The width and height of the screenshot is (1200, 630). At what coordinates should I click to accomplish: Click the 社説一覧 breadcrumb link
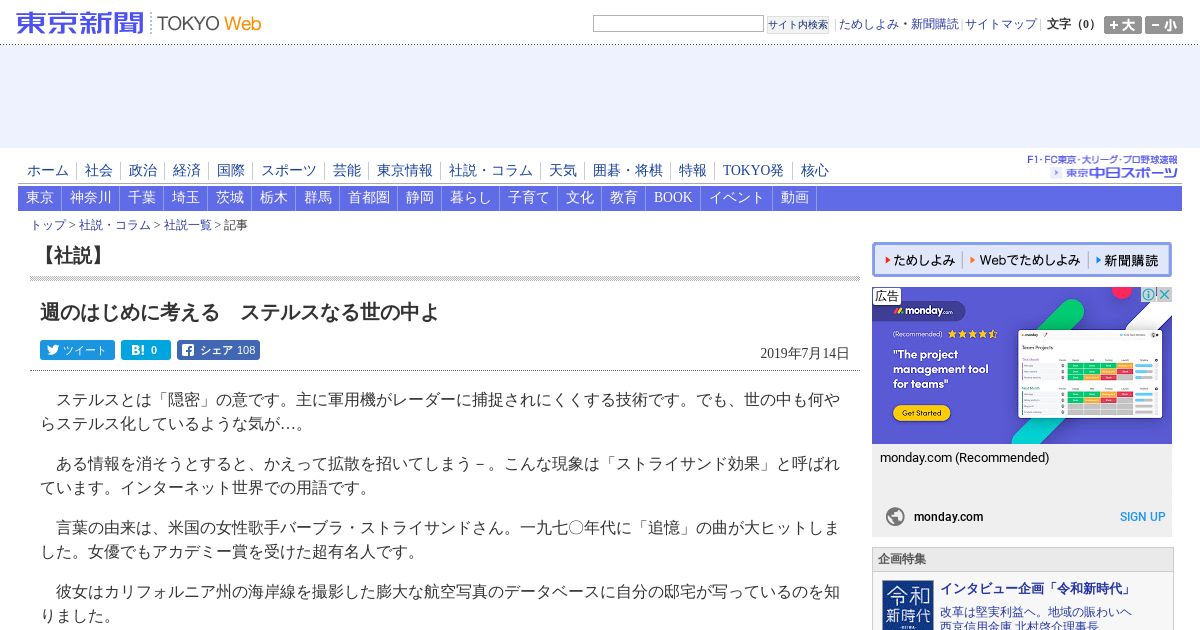(x=188, y=225)
